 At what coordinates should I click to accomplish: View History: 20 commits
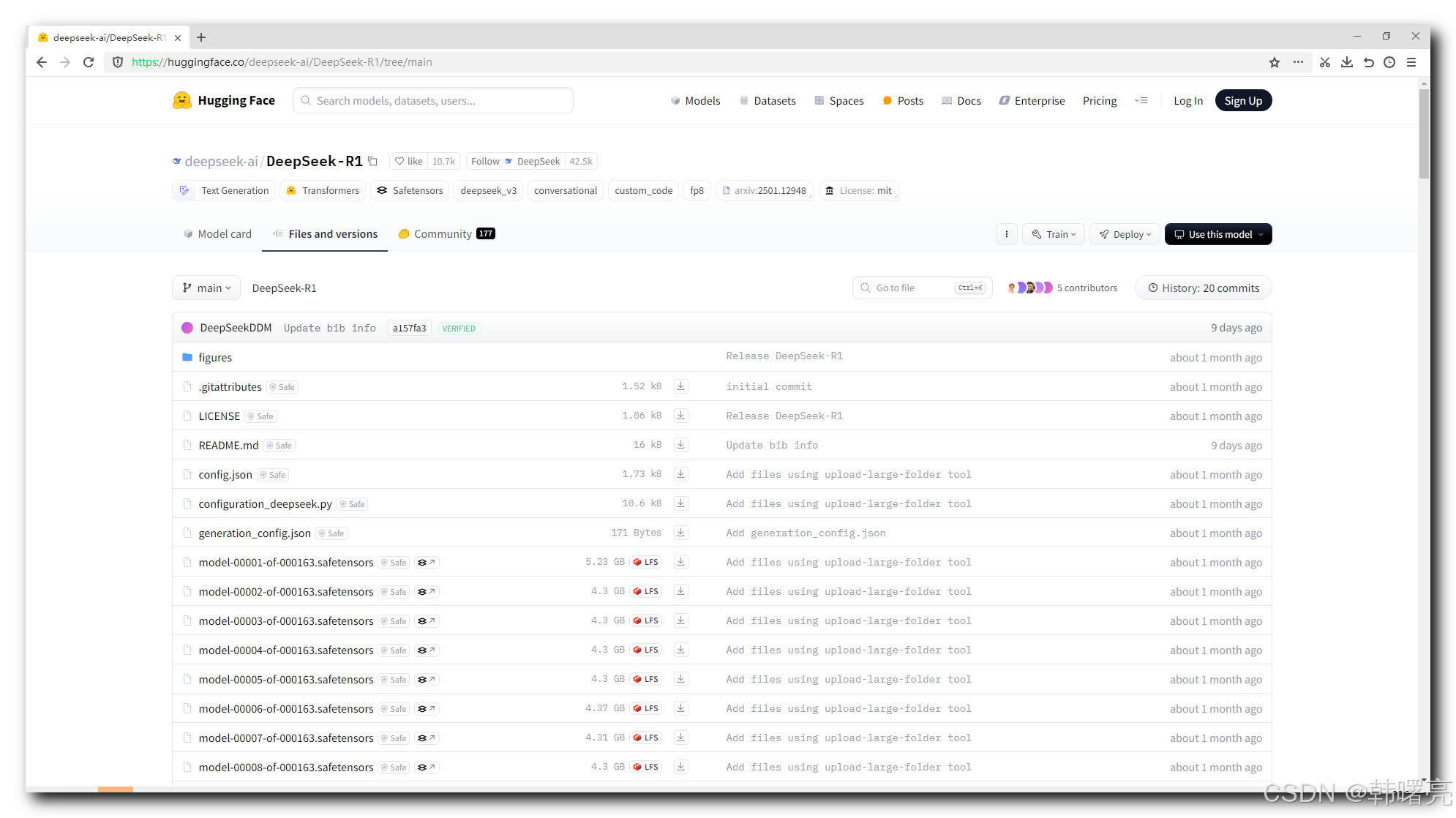pos(1203,288)
